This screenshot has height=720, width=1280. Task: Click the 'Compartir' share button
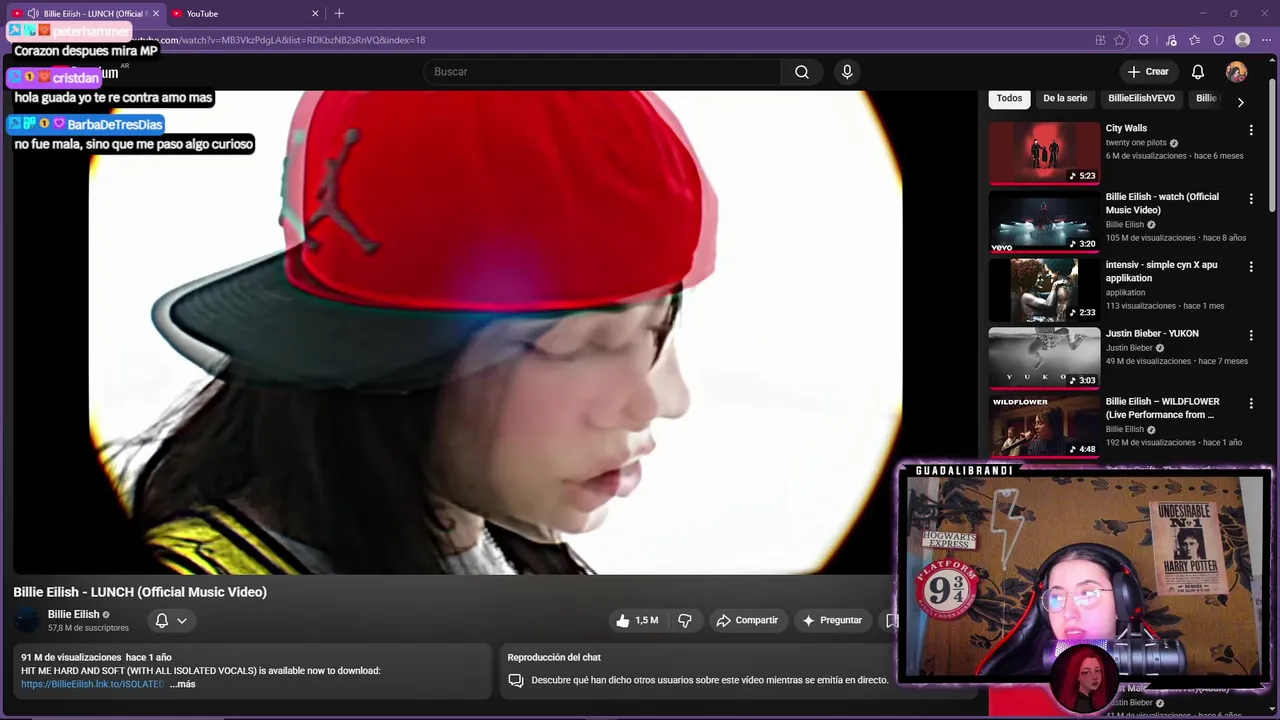pyautogui.click(x=747, y=620)
